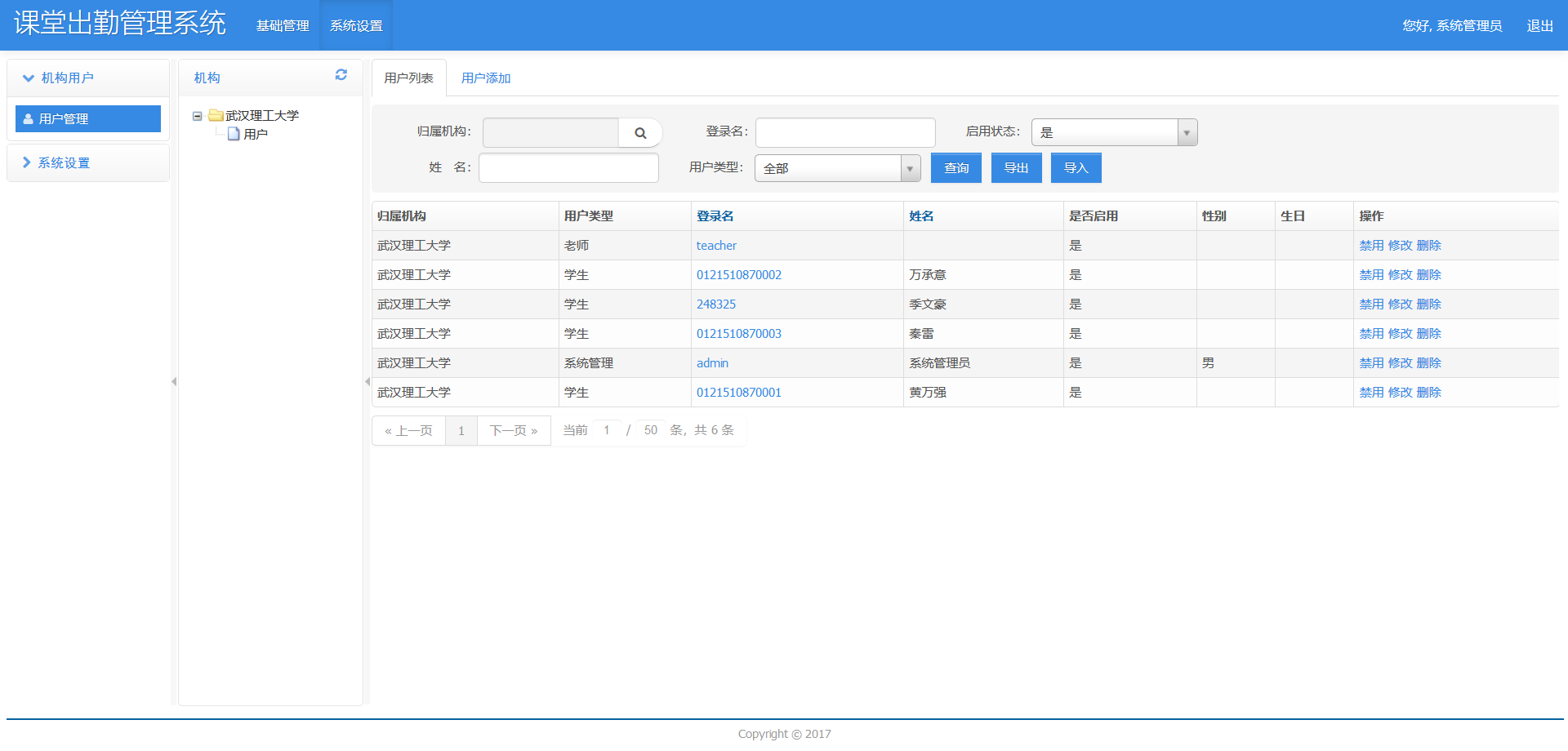Image resolution: width=1568 pixels, height=751 pixels.
Task: Click the 用户 document icon in tree
Action: [x=234, y=134]
